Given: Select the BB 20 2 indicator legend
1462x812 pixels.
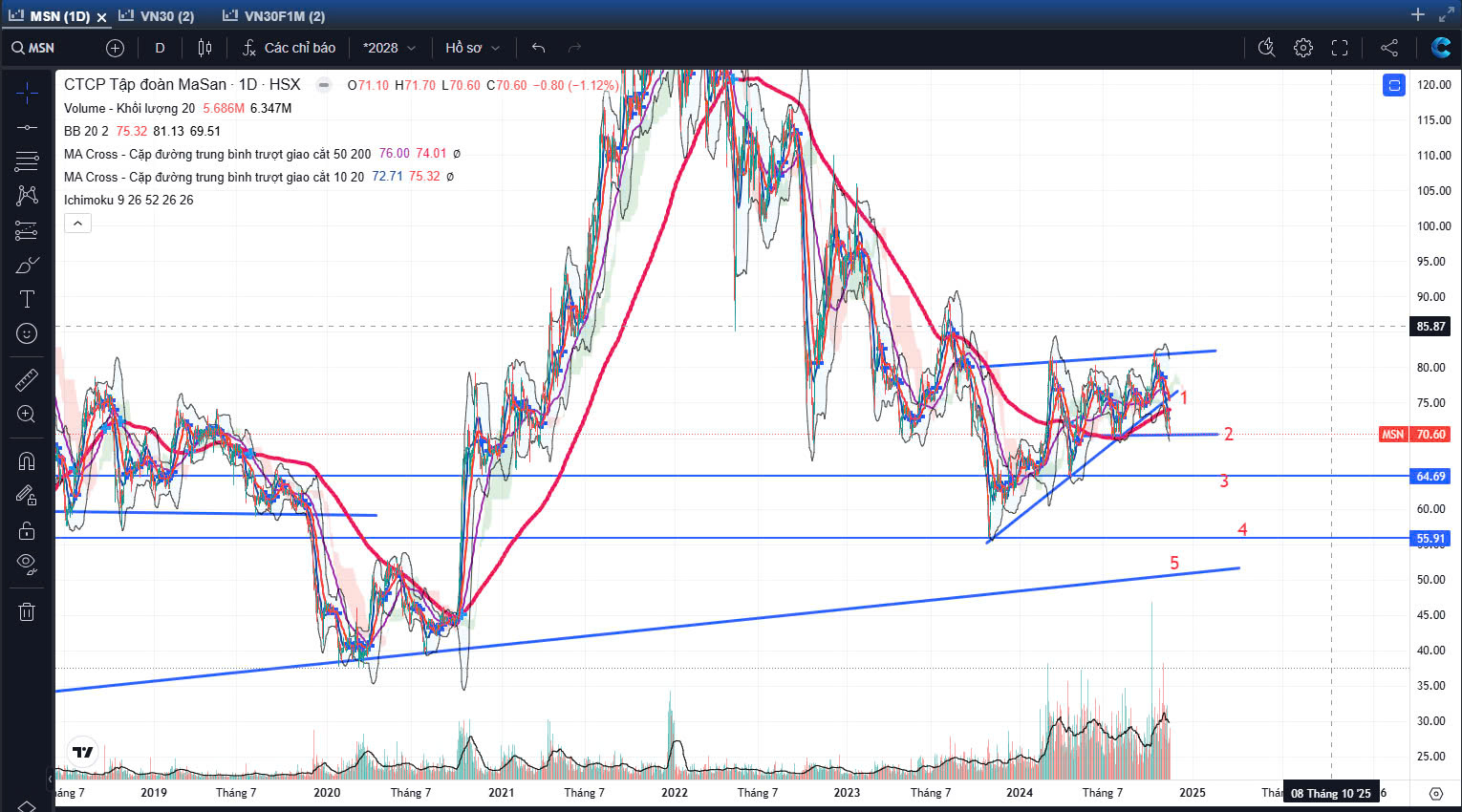Looking at the screenshot, I should click(x=86, y=131).
